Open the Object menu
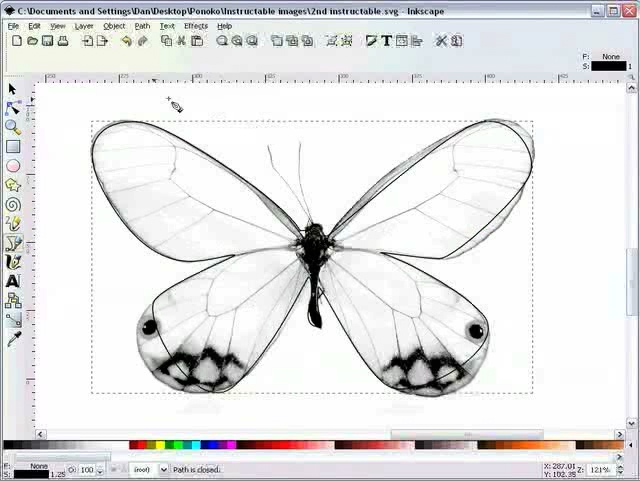The image size is (640, 481). tap(114, 26)
